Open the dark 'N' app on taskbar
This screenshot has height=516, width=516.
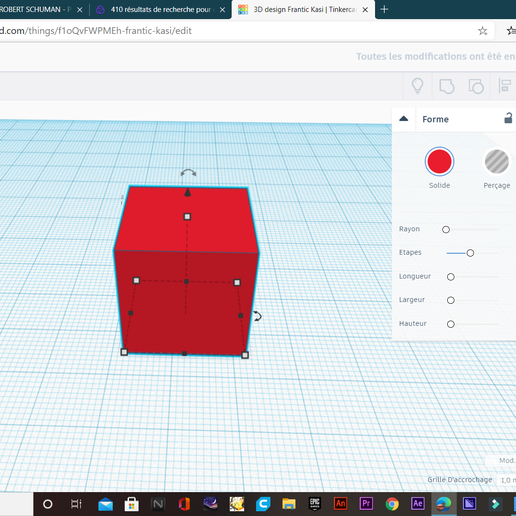158,504
